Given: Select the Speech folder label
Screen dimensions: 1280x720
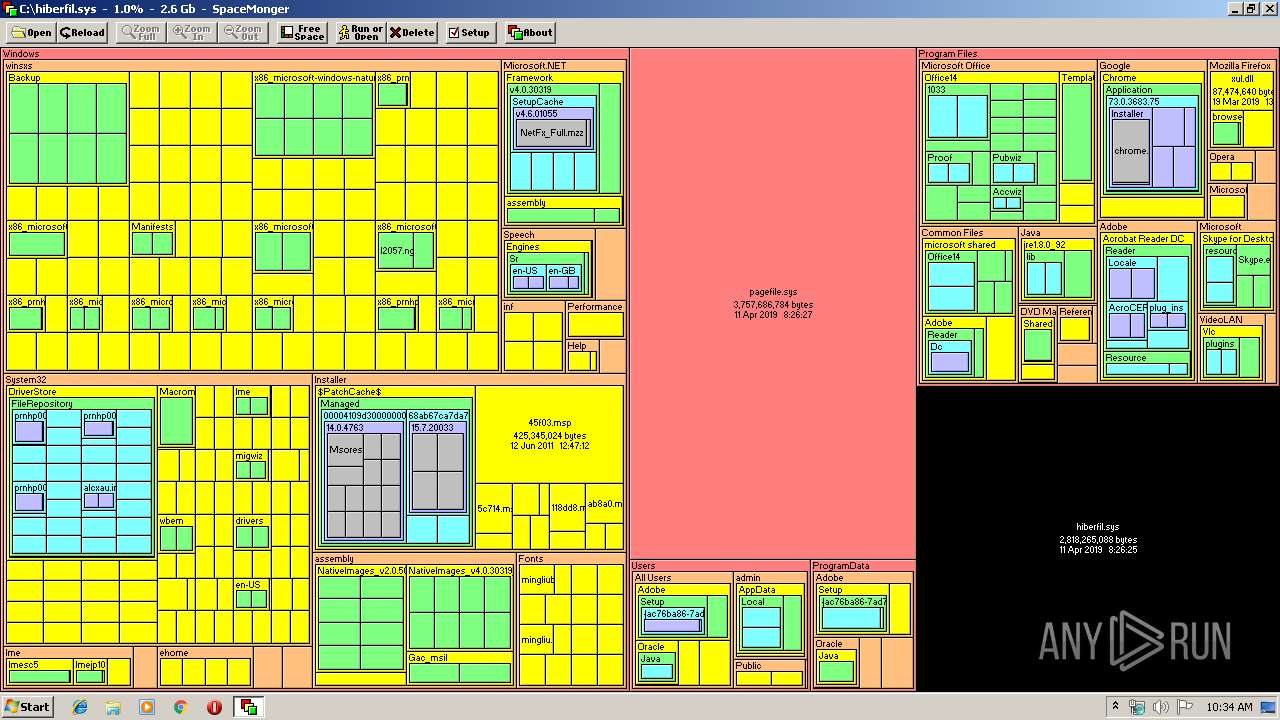Looking at the screenshot, I should coord(519,235).
